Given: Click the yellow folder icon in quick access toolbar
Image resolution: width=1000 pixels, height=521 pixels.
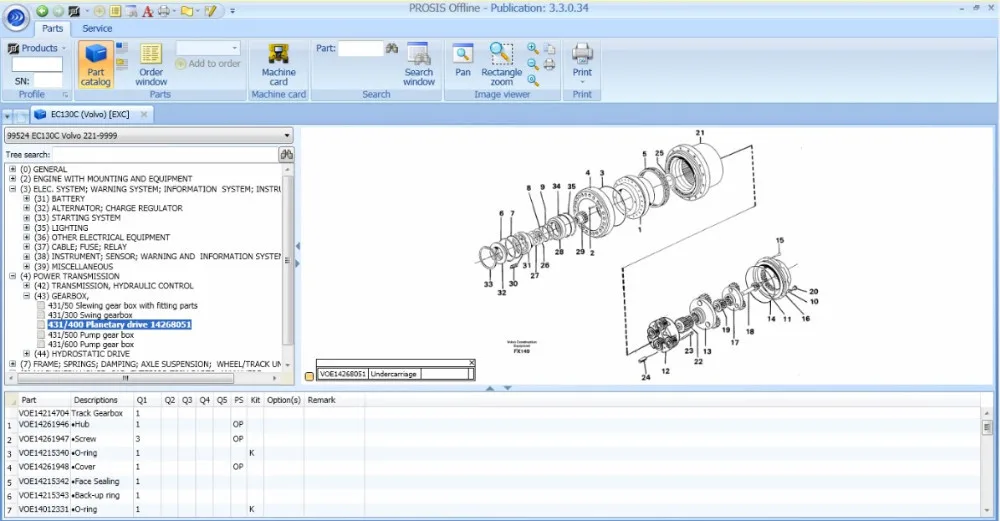Looking at the screenshot, I should (187, 11).
